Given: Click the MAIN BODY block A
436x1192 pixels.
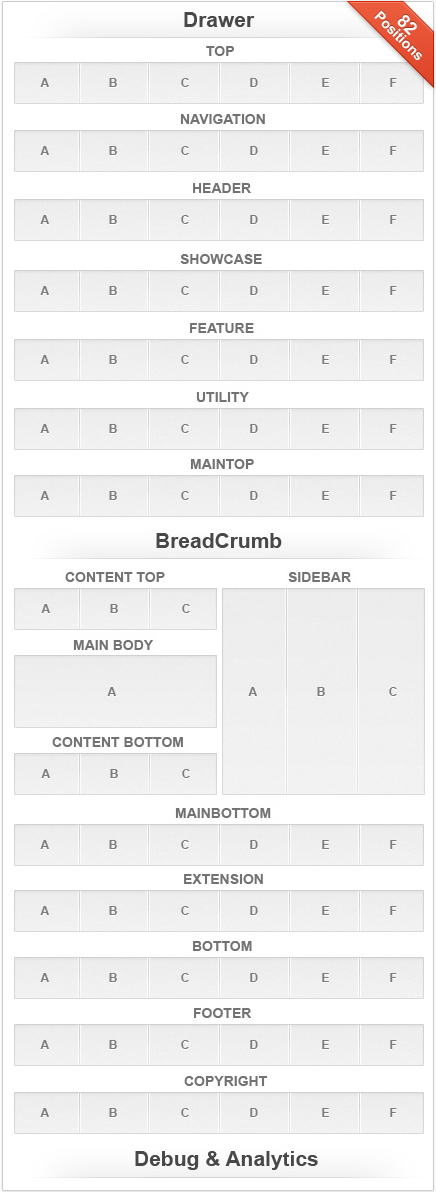Looking at the screenshot, I should tap(115, 692).
